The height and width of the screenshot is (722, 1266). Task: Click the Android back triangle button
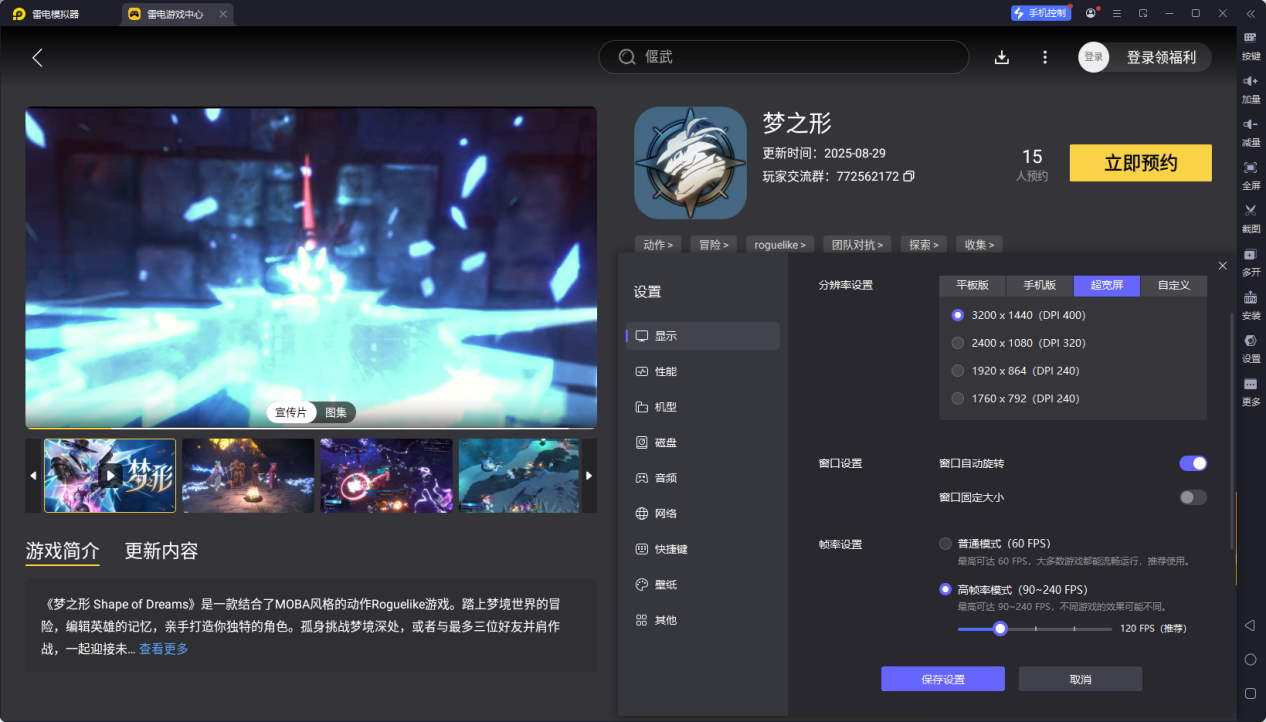[x=1250, y=625]
